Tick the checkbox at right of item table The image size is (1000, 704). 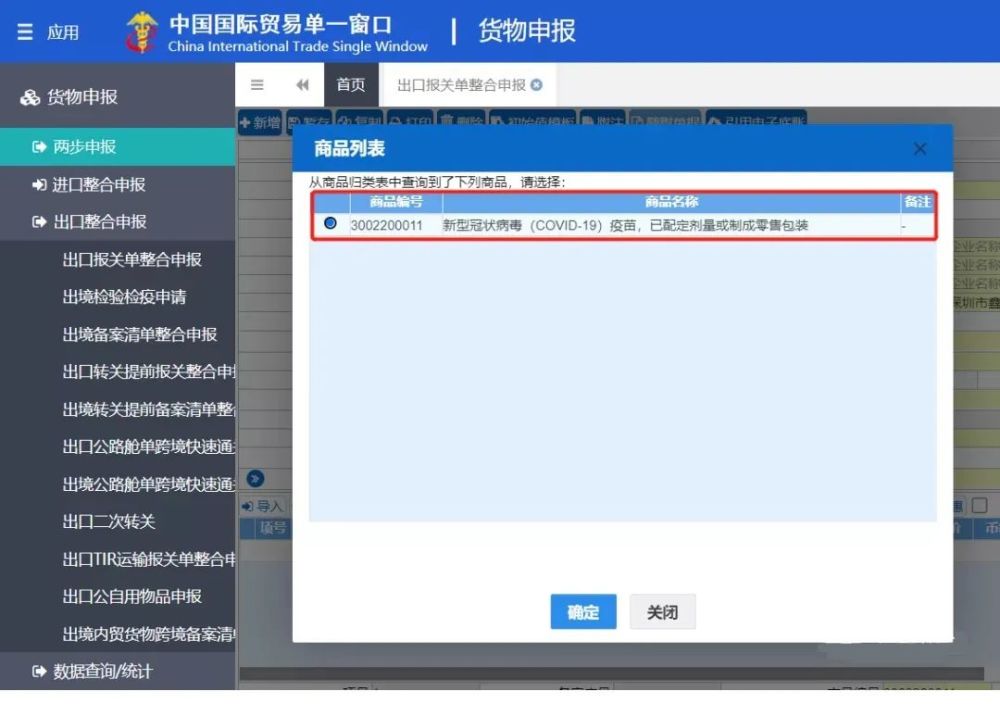pyautogui.click(x=980, y=506)
